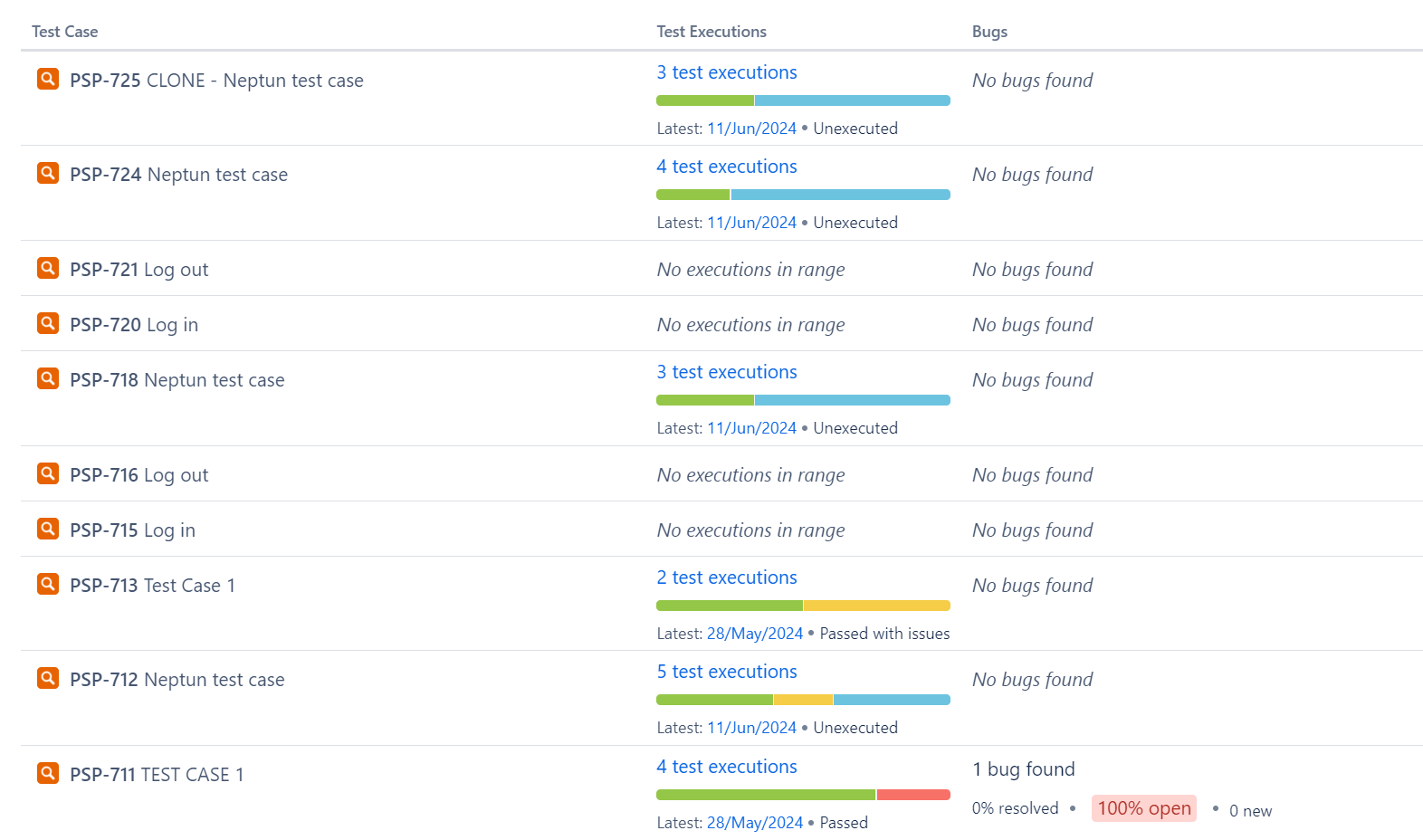This screenshot has height=840, width=1423.
Task: Click the 28/May/2024 latest date for PSP-711
Action: click(755, 823)
